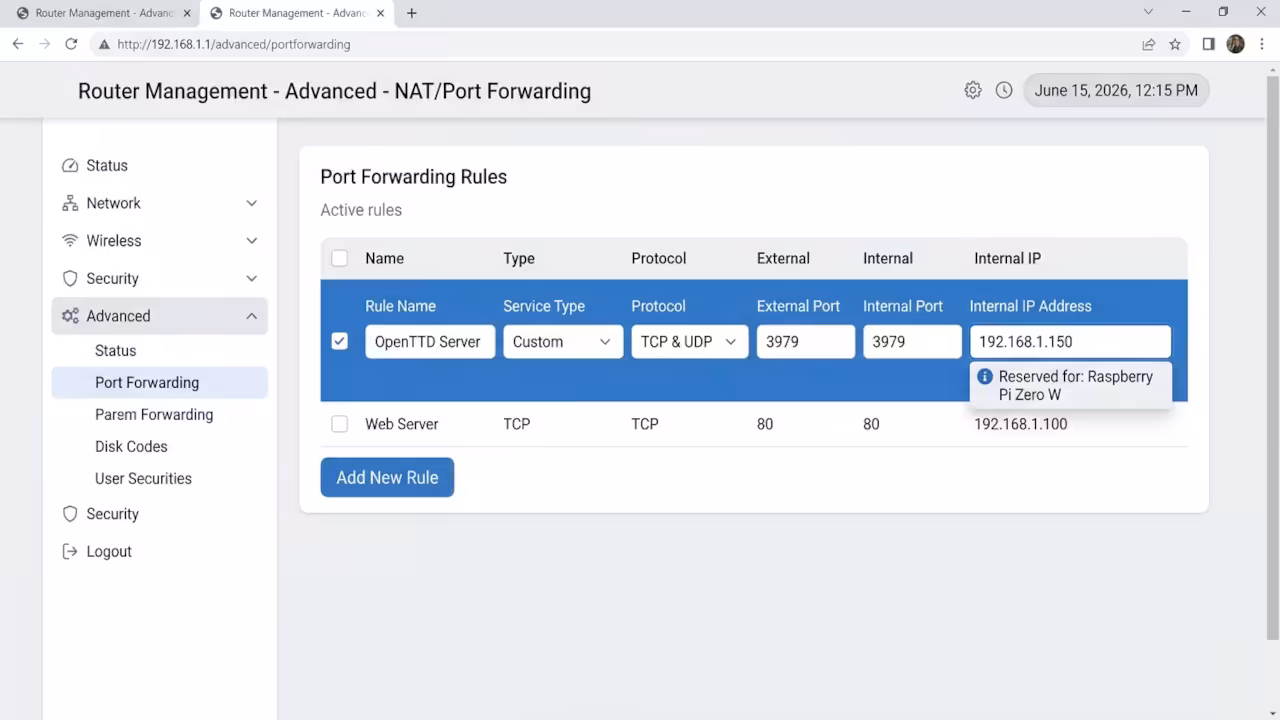Toggle the select-all rules checkbox in header
Screen dimensions: 1280x720
tap(340, 258)
